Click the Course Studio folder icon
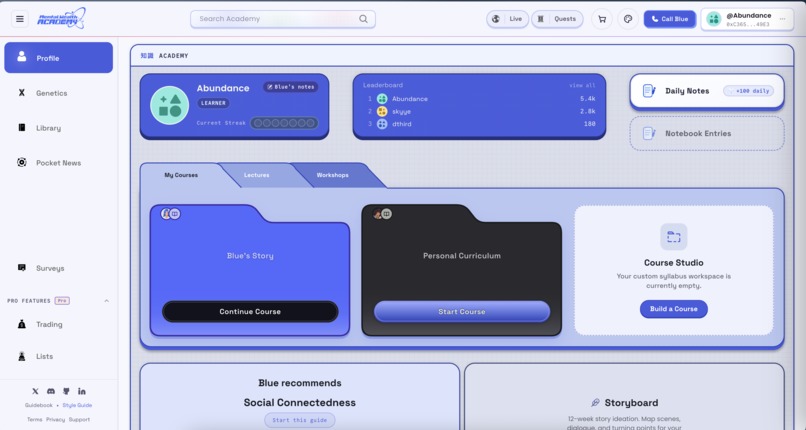Viewport: 806px width, 430px height. click(673, 236)
